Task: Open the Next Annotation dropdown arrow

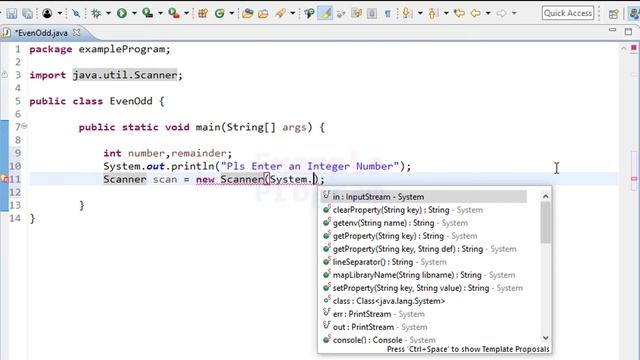Action: 420,13
